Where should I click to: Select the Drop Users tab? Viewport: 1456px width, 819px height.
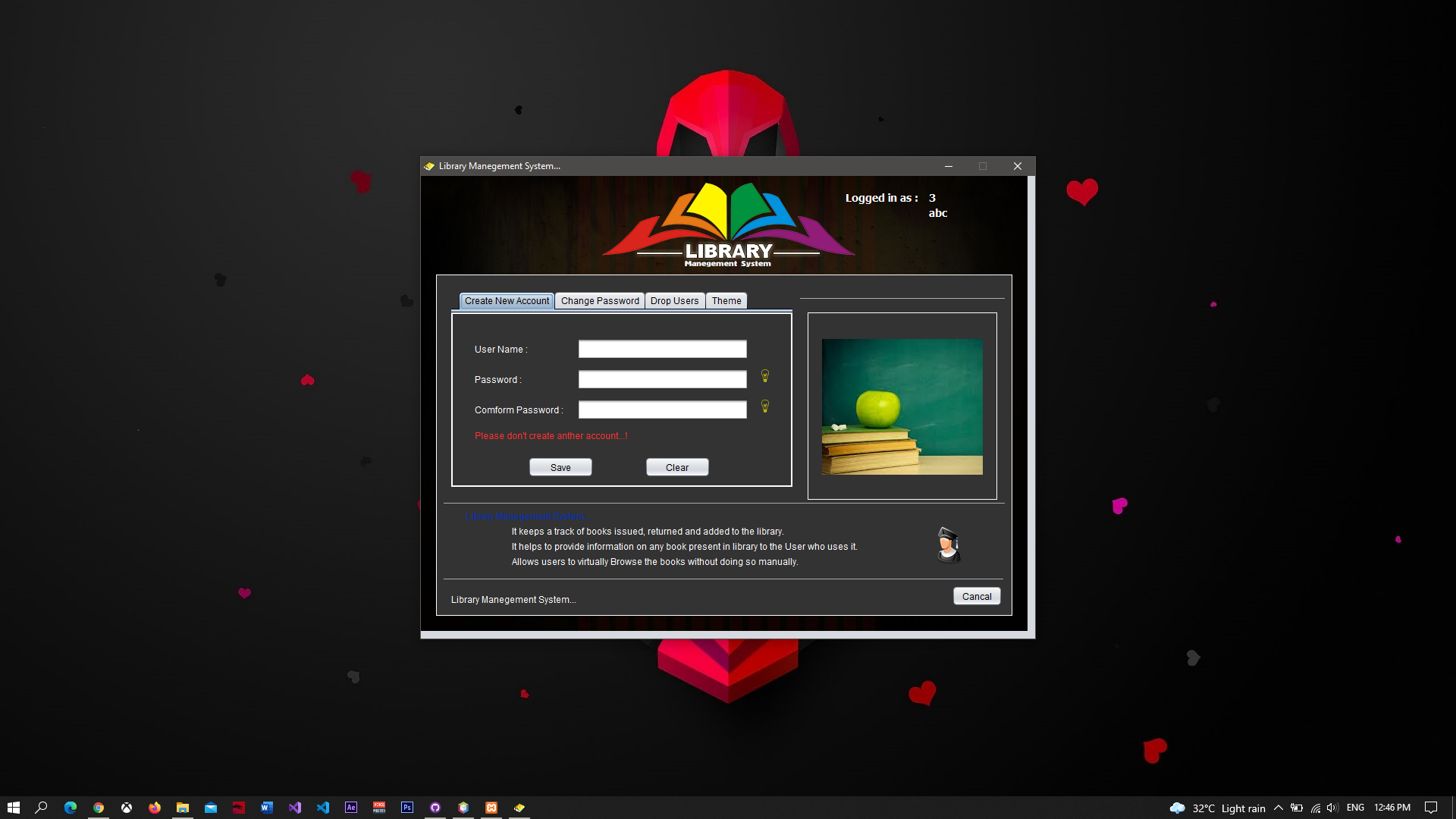(674, 300)
